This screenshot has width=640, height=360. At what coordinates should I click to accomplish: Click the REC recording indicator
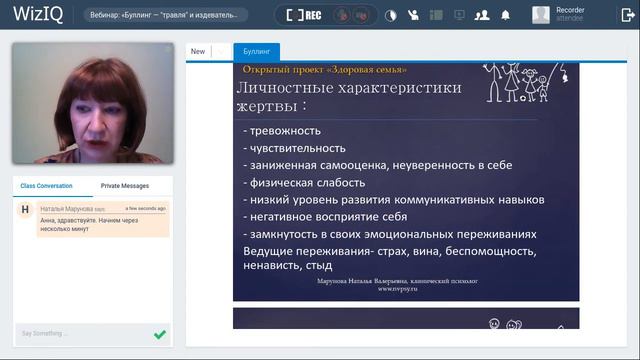[304, 16]
